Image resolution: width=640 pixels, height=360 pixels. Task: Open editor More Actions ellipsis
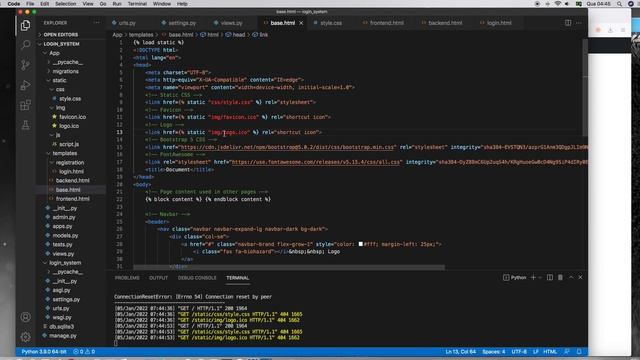click(x=579, y=23)
